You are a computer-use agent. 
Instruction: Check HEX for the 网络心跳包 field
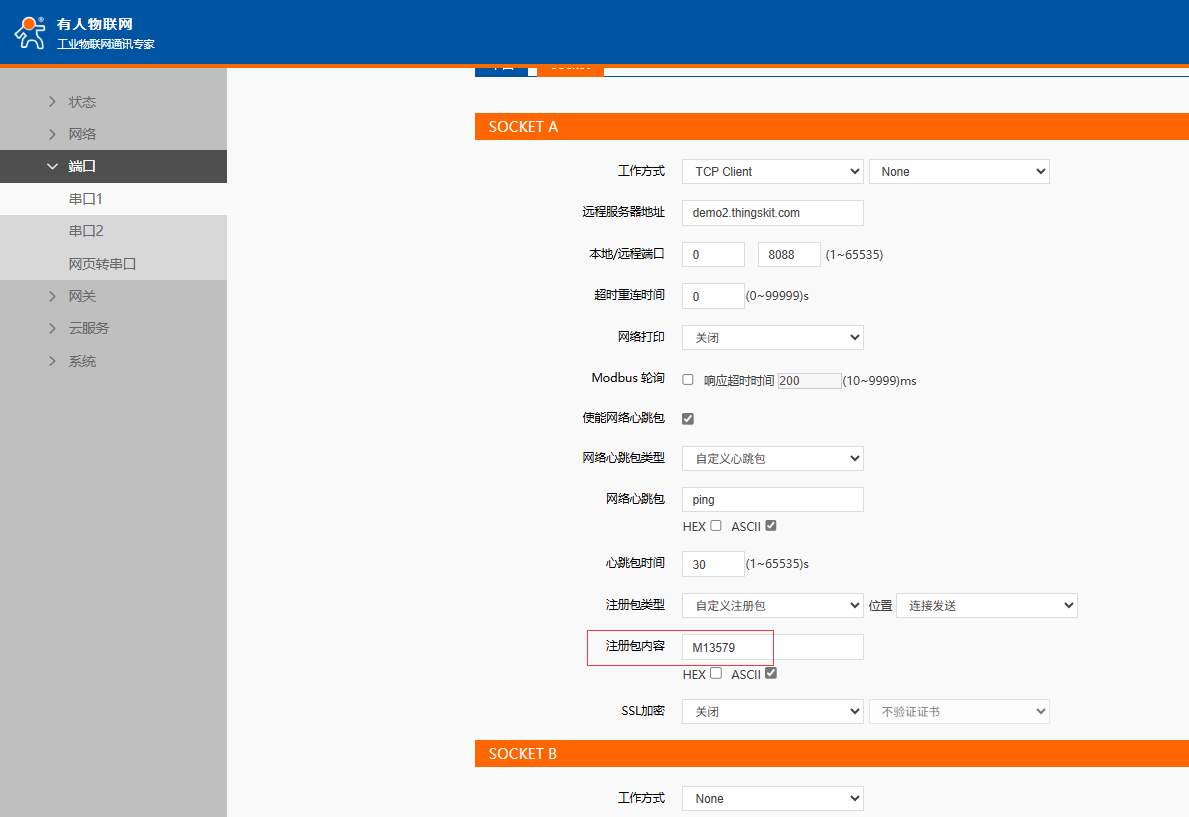(x=716, y=526)
